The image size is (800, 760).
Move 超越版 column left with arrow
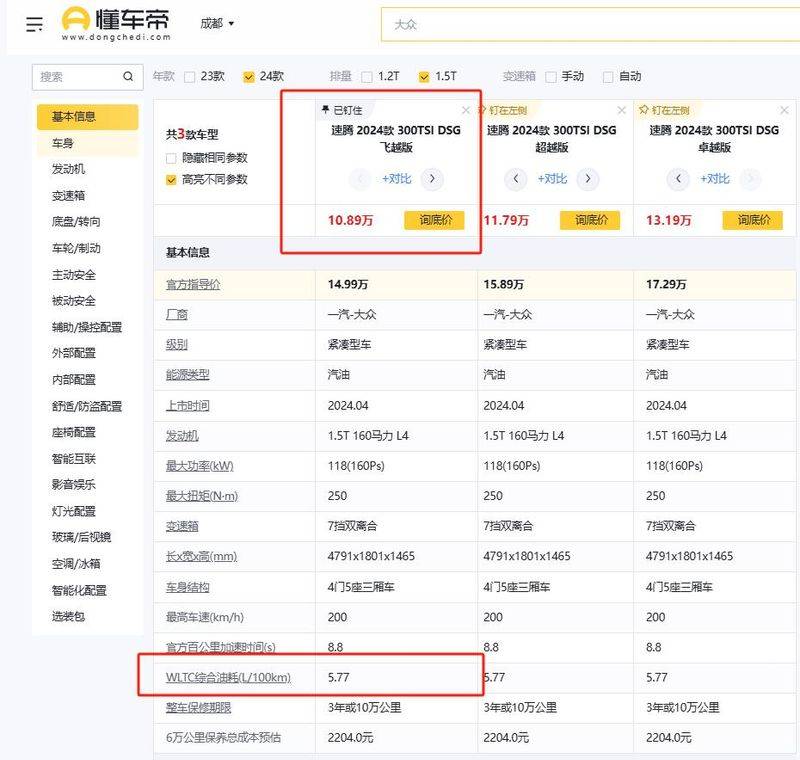[x=516, y=179]
